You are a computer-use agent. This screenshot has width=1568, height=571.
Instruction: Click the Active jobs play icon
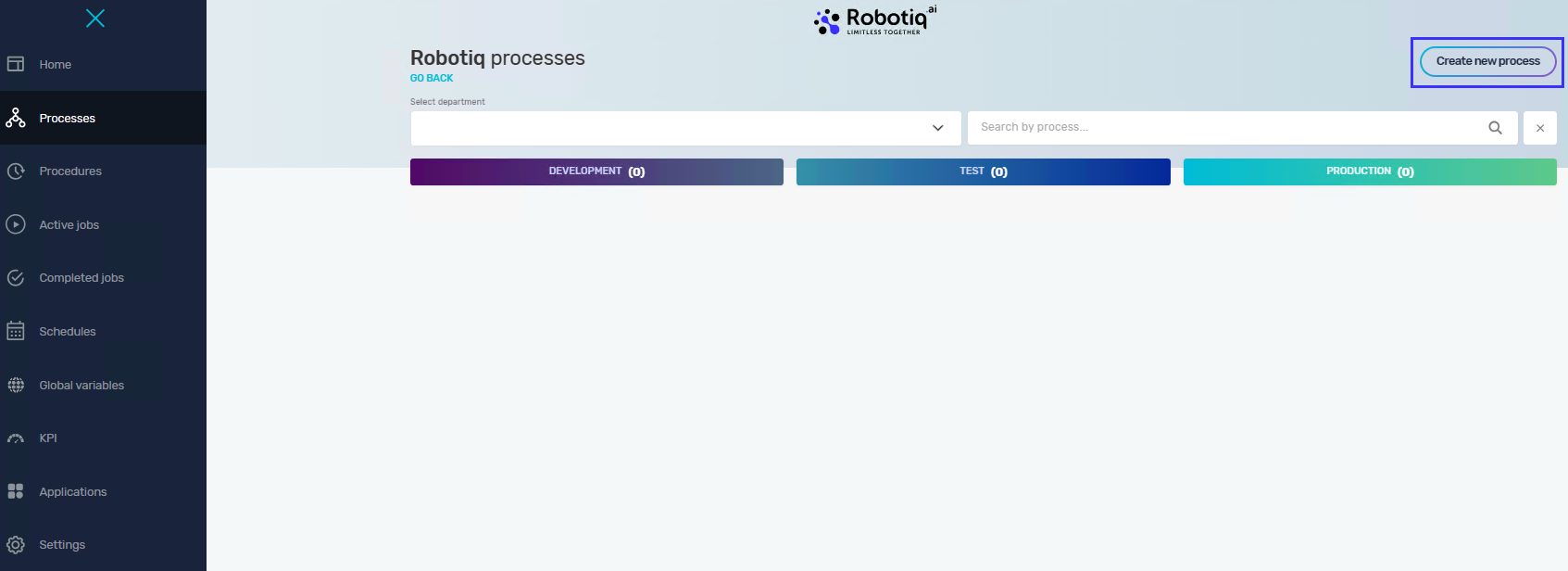pyautogui.click(x=16, y=224)
